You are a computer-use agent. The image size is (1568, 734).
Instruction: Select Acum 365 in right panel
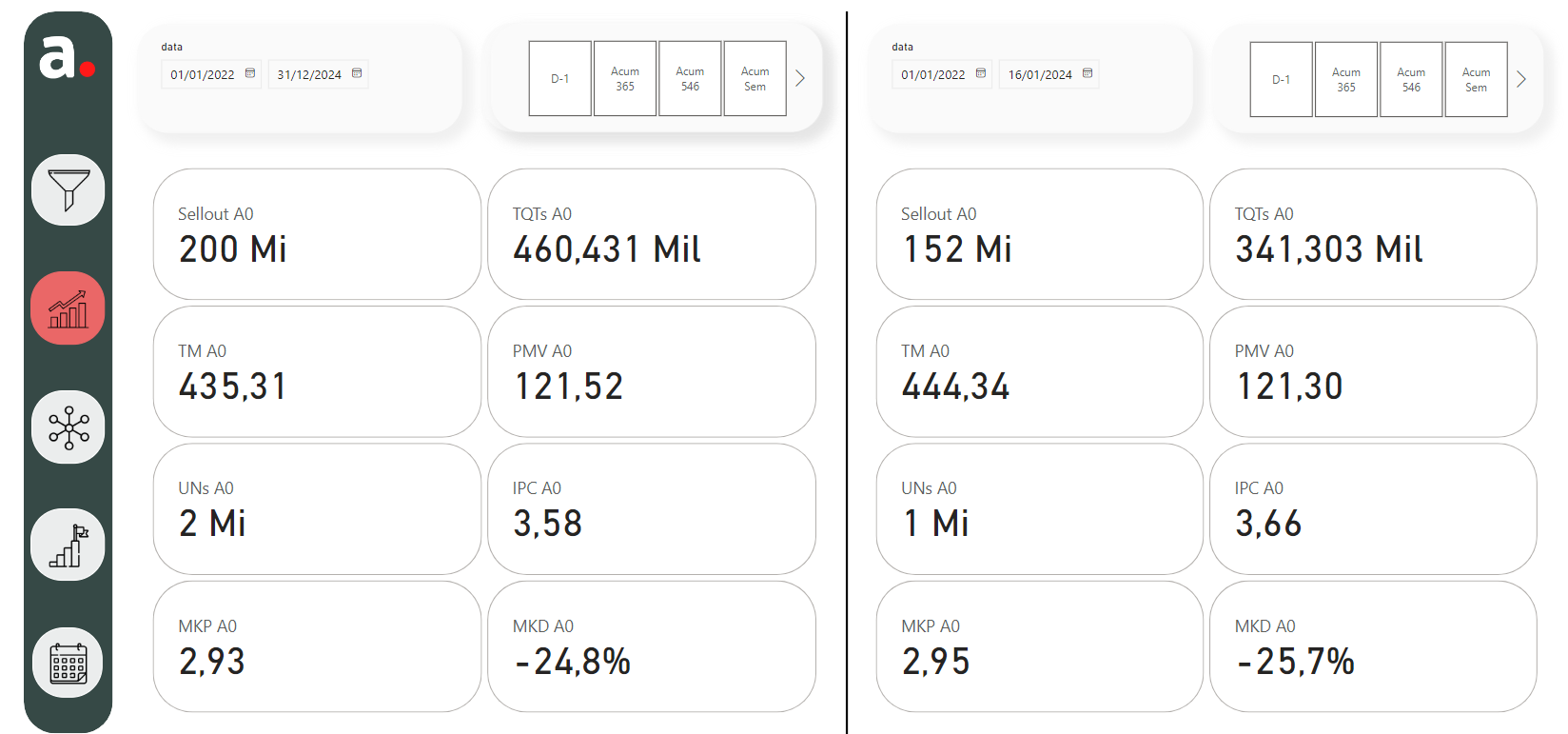click(x=1346, y=80)
